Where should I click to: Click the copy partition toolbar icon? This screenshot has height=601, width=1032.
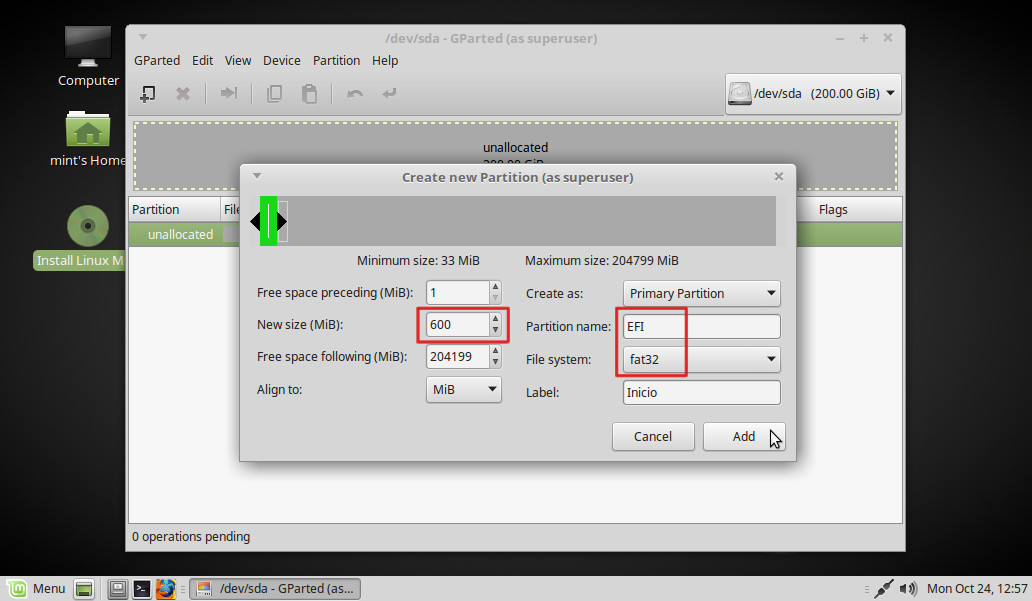[274, 93]
